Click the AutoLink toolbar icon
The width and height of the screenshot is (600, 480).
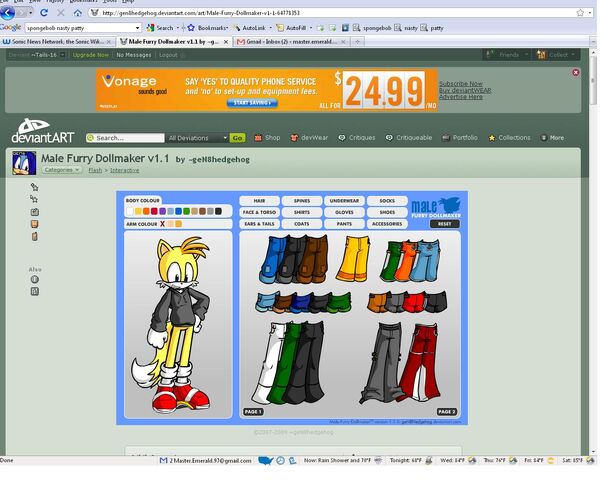point(237,28)
